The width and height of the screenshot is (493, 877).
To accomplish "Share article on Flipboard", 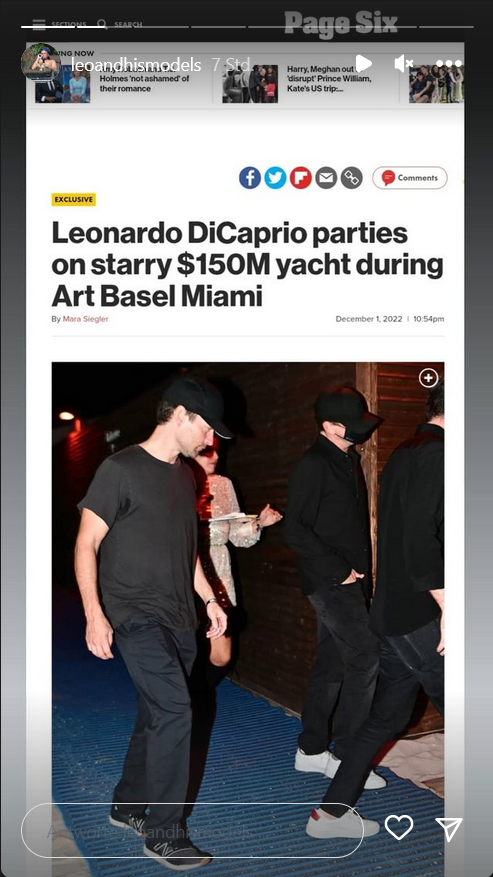I will coord(301,178).
